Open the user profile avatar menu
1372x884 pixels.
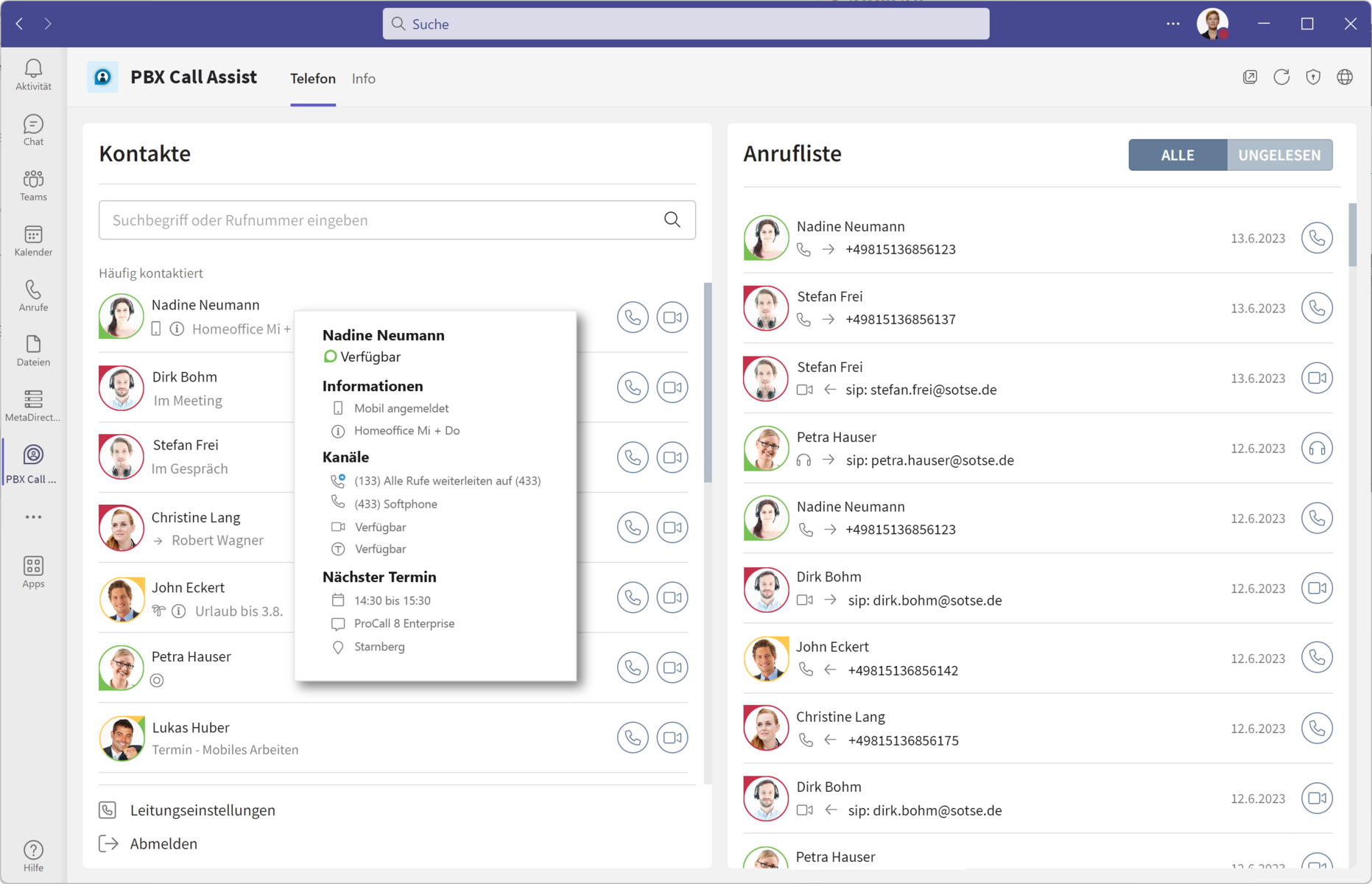coord(1211,24)
